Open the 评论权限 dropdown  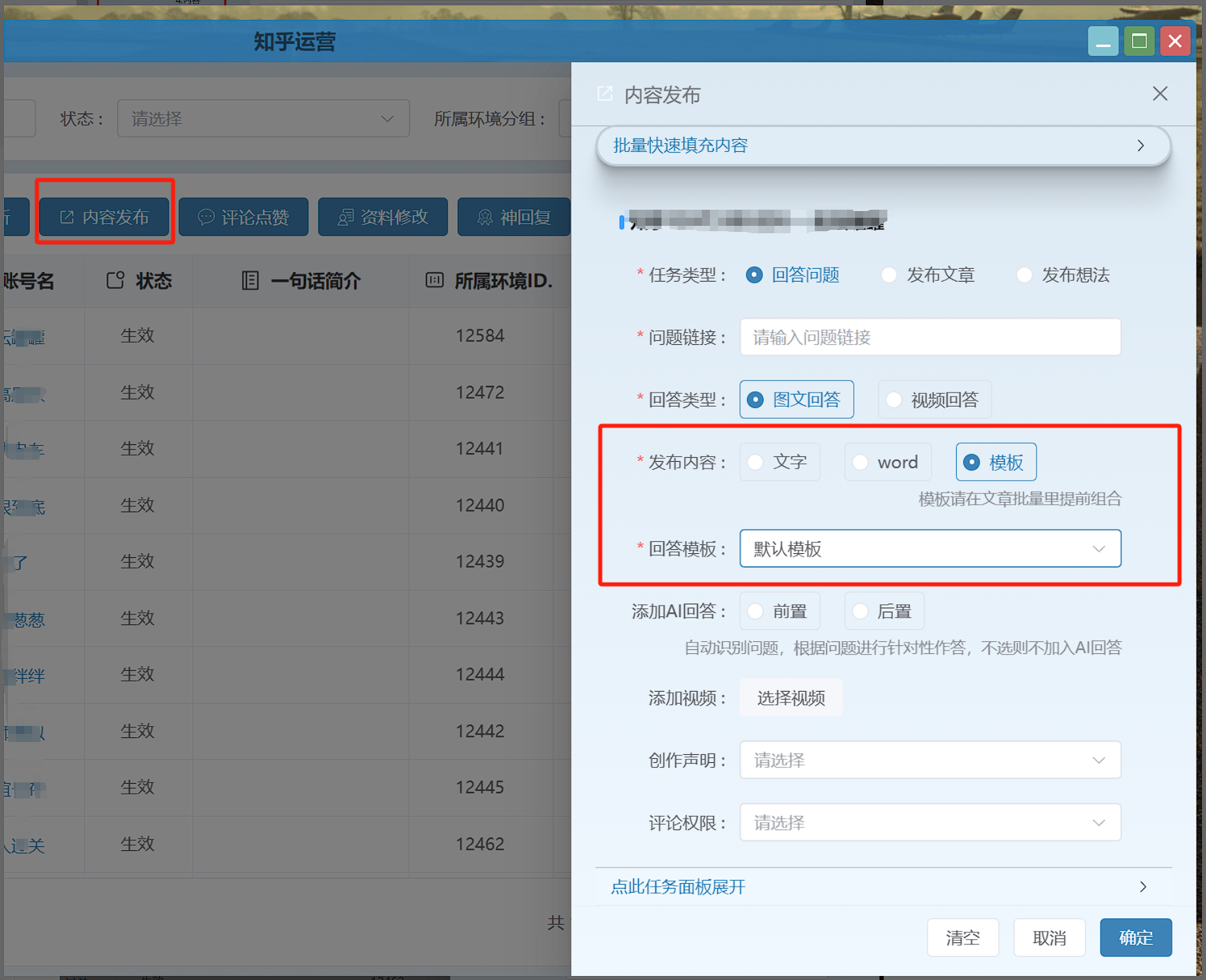coord(930,822)
